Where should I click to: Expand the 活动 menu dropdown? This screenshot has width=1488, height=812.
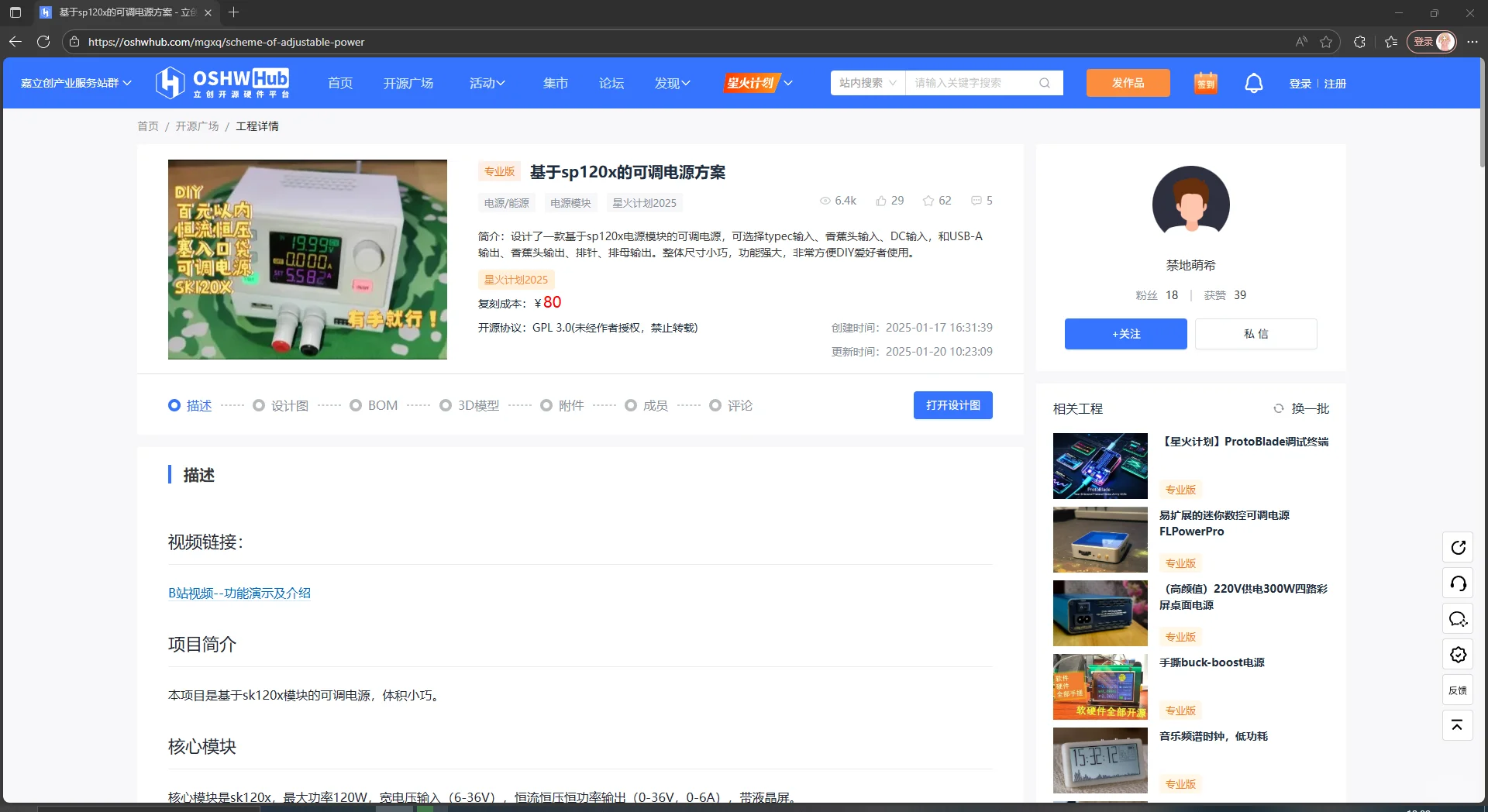487,83
